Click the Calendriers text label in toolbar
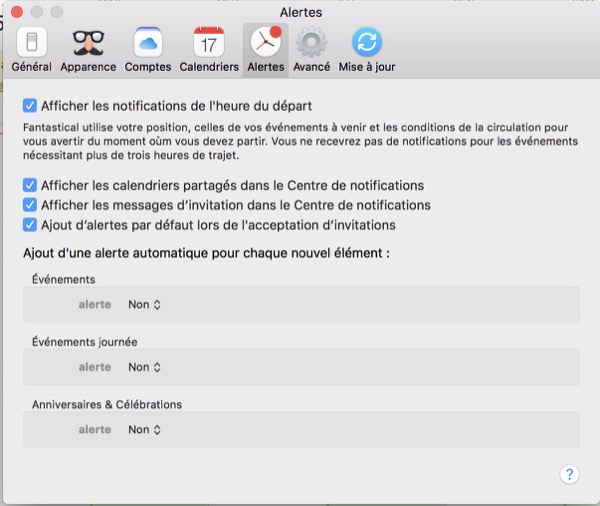Screen dimensions: 600x506 (x=209, y=67)
